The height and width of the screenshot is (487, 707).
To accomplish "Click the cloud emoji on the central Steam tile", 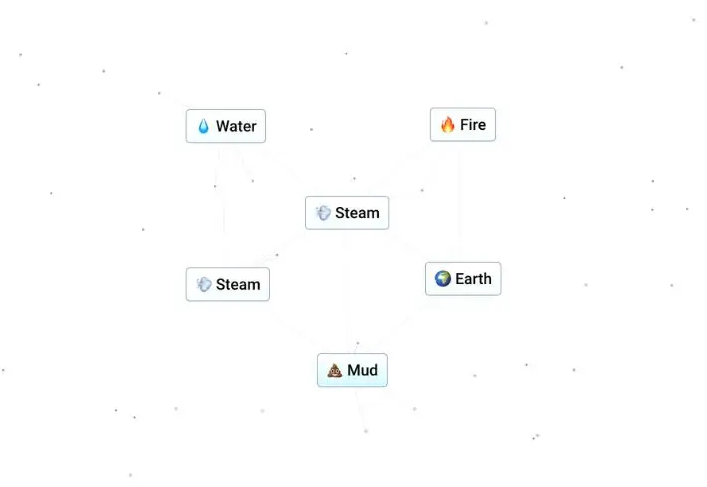I will click(x=323, y=213).
